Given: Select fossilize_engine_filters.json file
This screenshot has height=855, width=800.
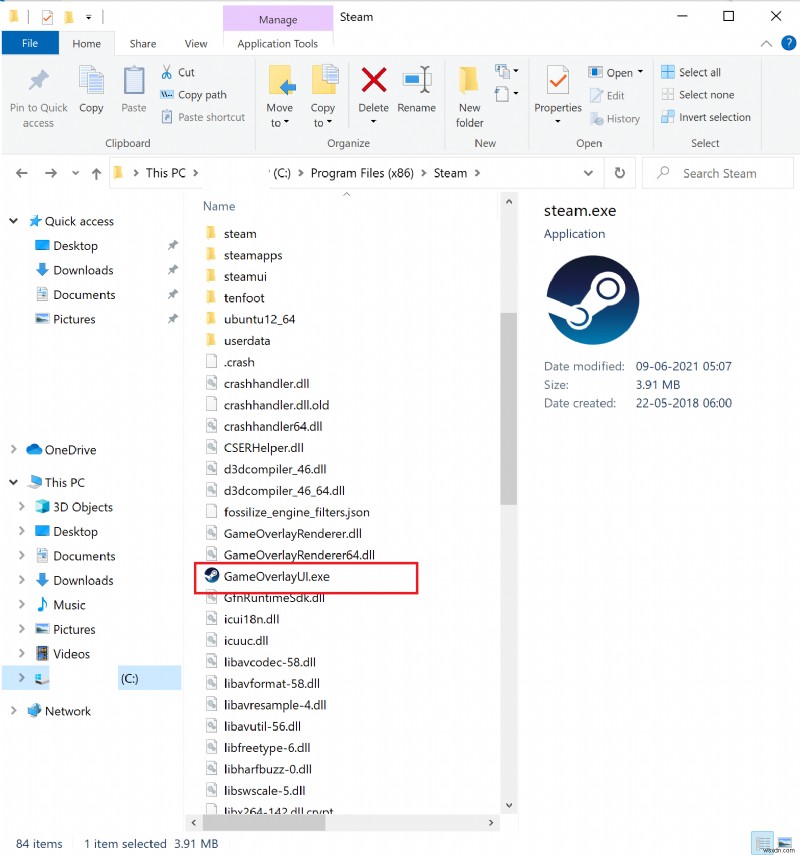Looking at the screenshot, I should pos(296,512).
